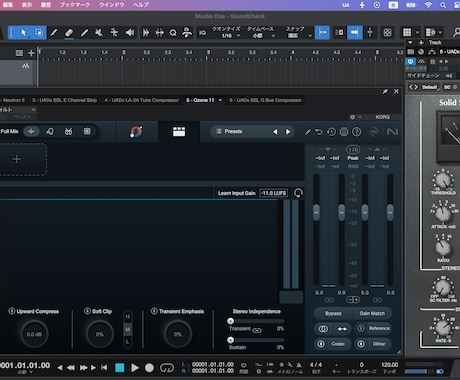Click the Gain Match button
The image size is (460, 380).
[372, 313]
